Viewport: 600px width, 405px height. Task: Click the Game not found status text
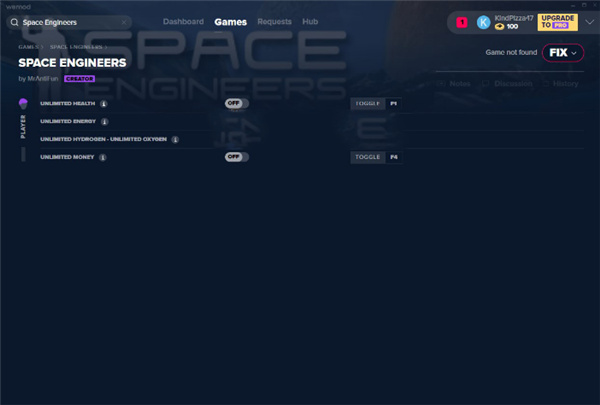(x=511, y=52)
